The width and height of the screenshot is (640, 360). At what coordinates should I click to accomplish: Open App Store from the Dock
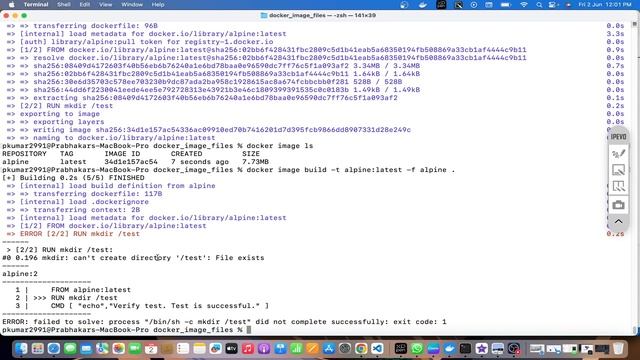point(329,349)
